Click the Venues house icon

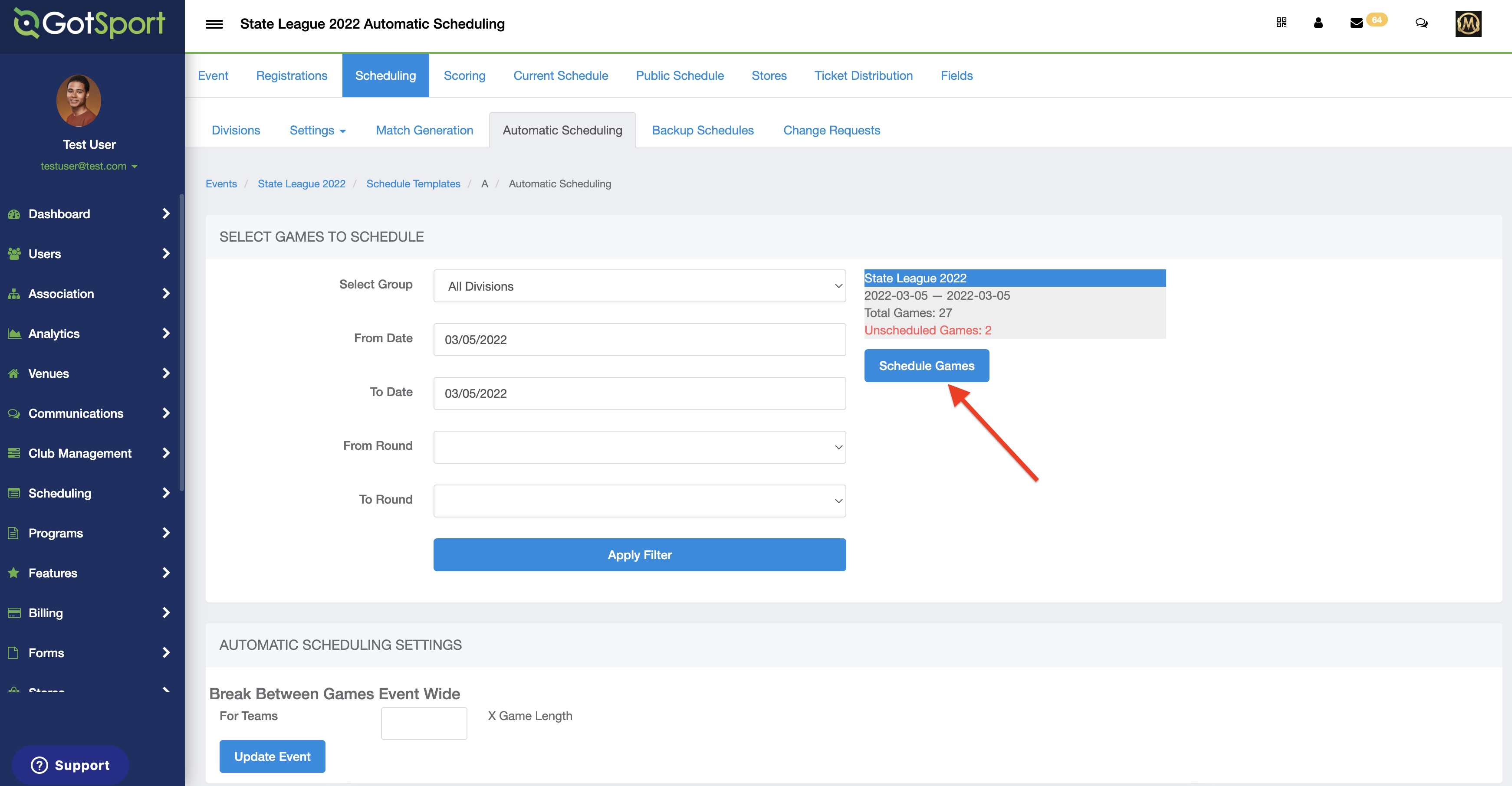(x=14, y=373)
